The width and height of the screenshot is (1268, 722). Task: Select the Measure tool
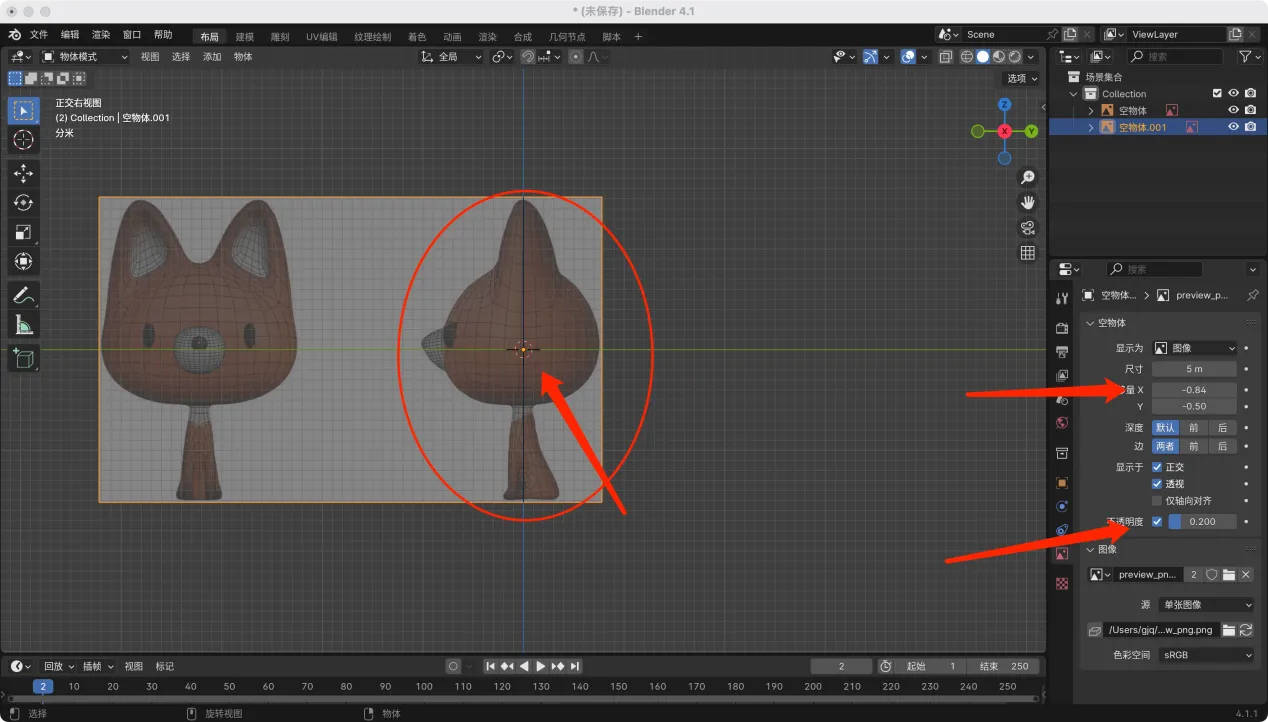(x=24, y=324)
